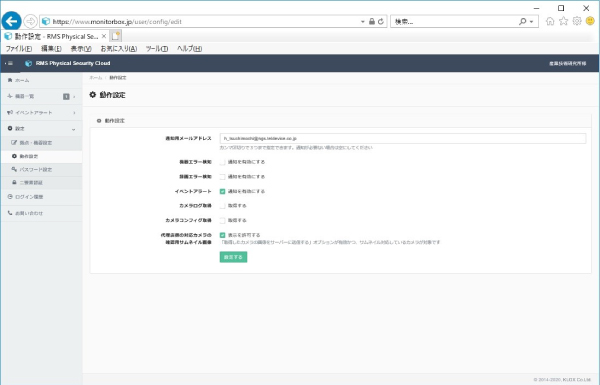Screen dimensions: 600x385
Task: Open 二要素認証 in the sidebar
Action: (x=41, y=183)
